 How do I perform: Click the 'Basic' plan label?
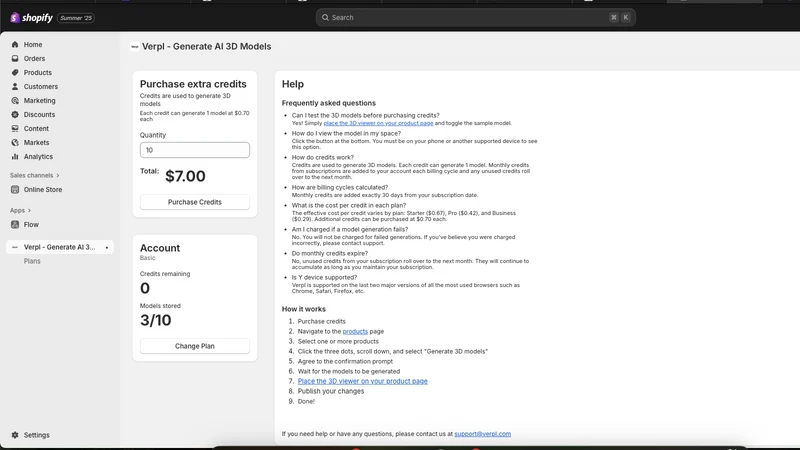pyautogui.click(x=147, y=258)
